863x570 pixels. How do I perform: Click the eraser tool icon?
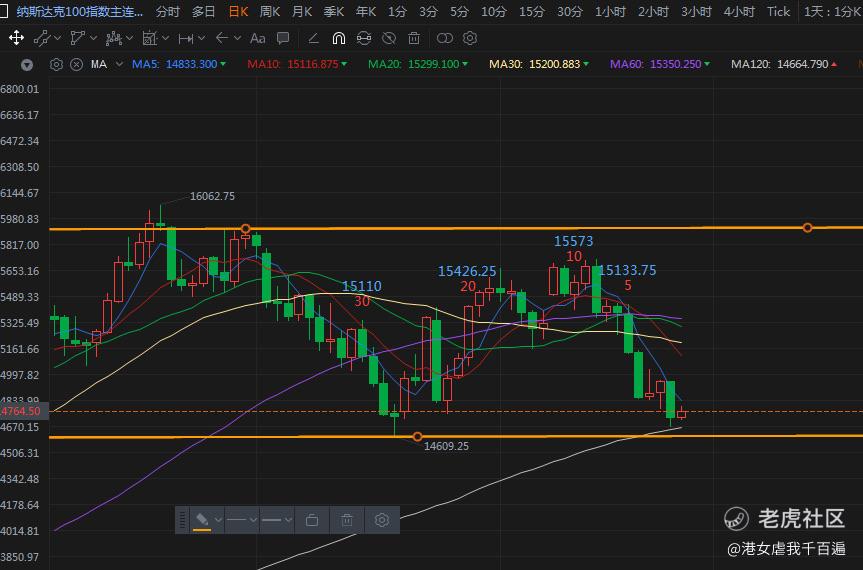pos(313,38)
